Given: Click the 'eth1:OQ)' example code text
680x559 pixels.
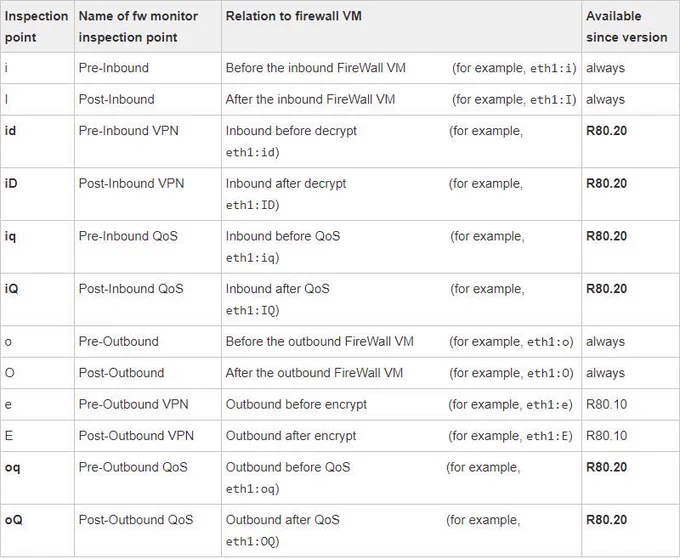Looking at the screenshot, I should tap(252, 541).
